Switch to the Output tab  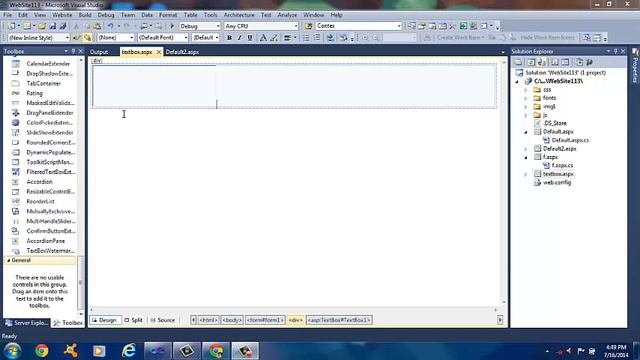[99, 52]
